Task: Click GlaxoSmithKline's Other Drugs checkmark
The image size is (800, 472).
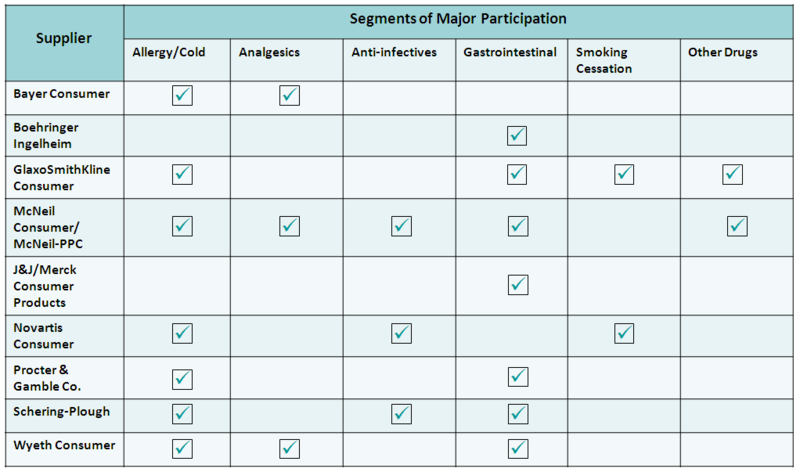Action: point(733,175)
